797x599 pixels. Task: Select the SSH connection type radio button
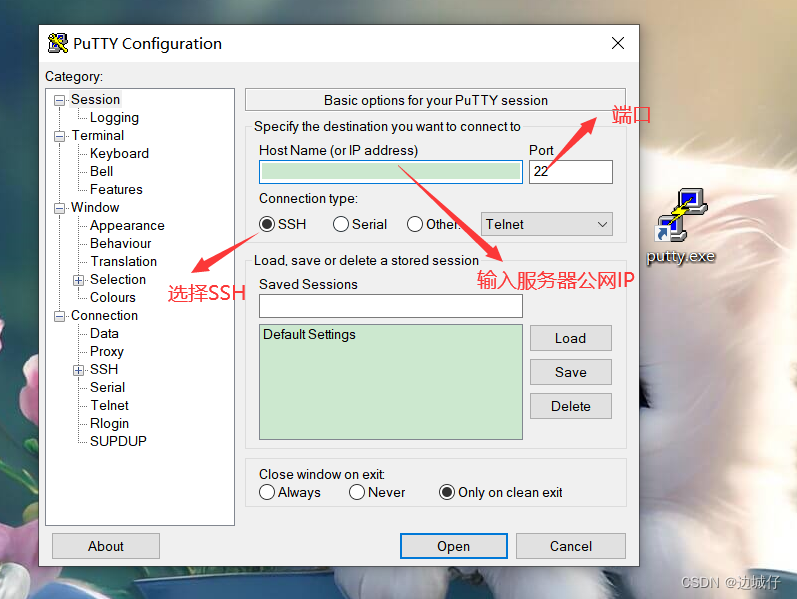[x=266, y=224]
